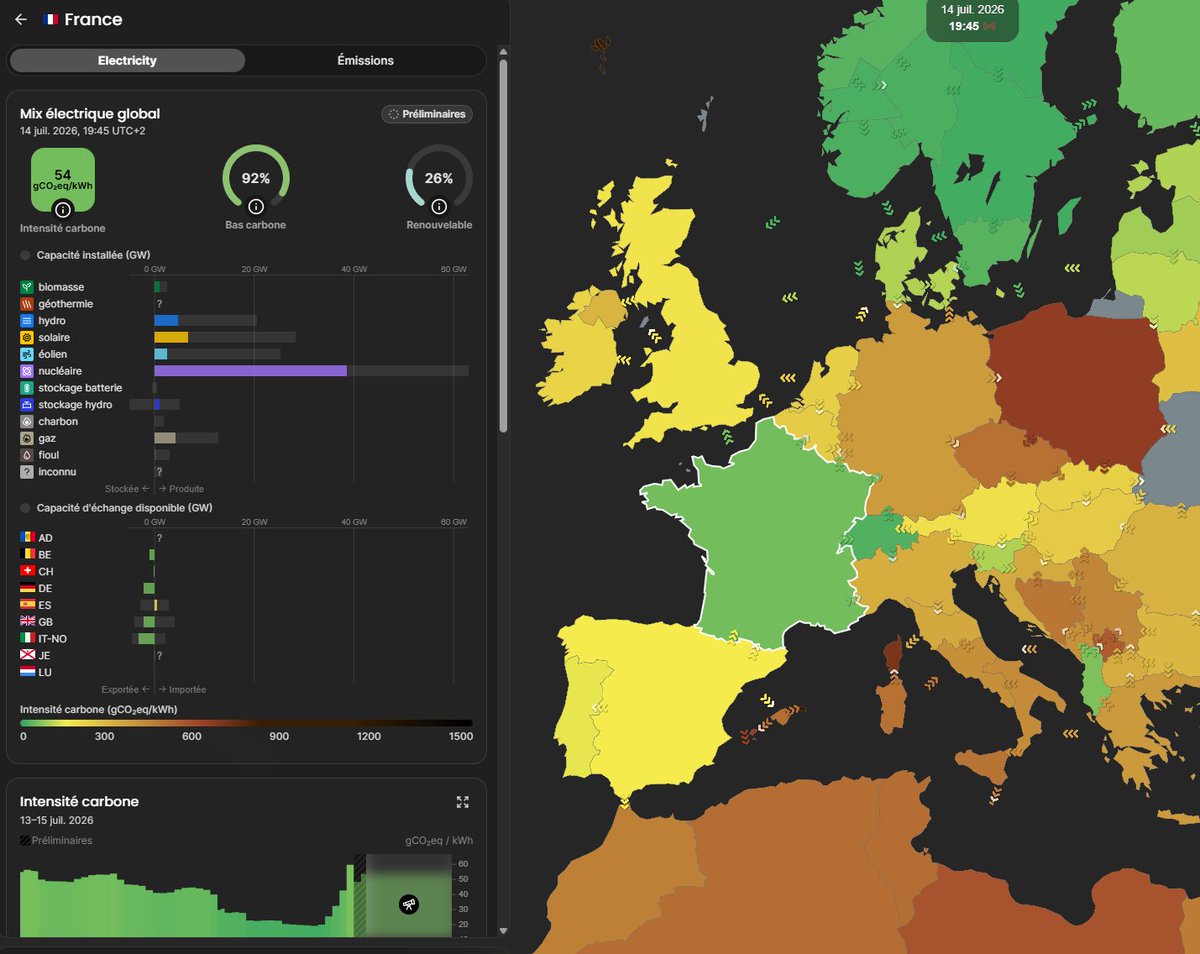The height and width of the screenshot is (954, 1200).
Task: Click the "Bas carbone" gauge label
Action: click(256, 225)
